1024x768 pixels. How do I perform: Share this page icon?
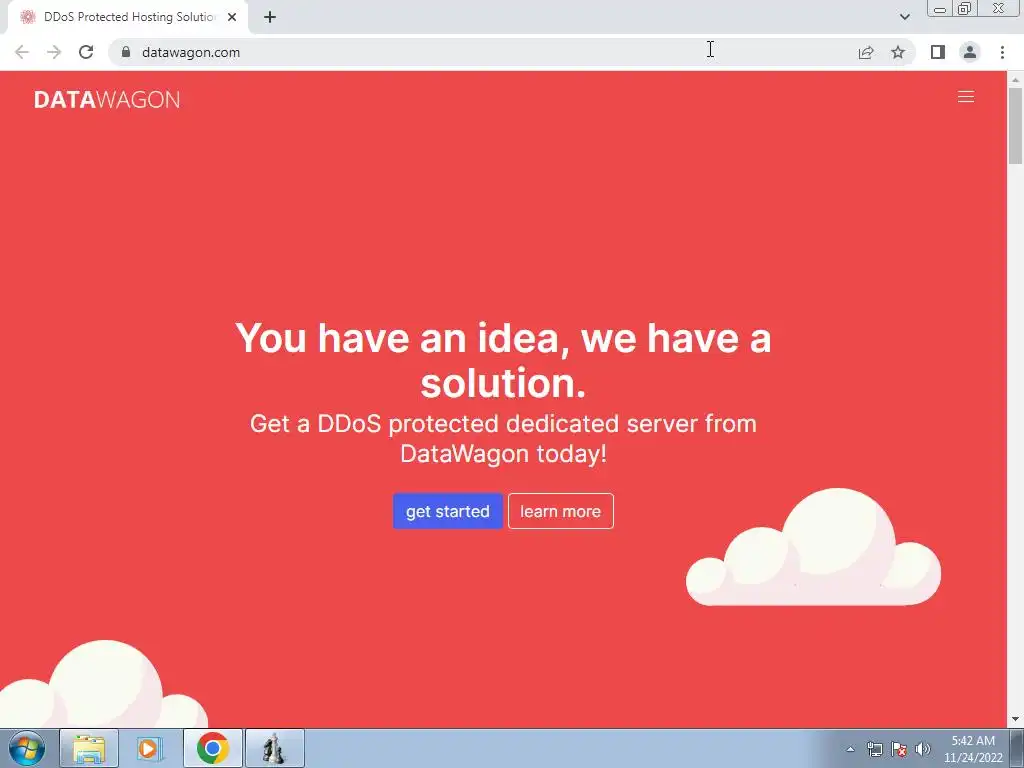point(866,52)
